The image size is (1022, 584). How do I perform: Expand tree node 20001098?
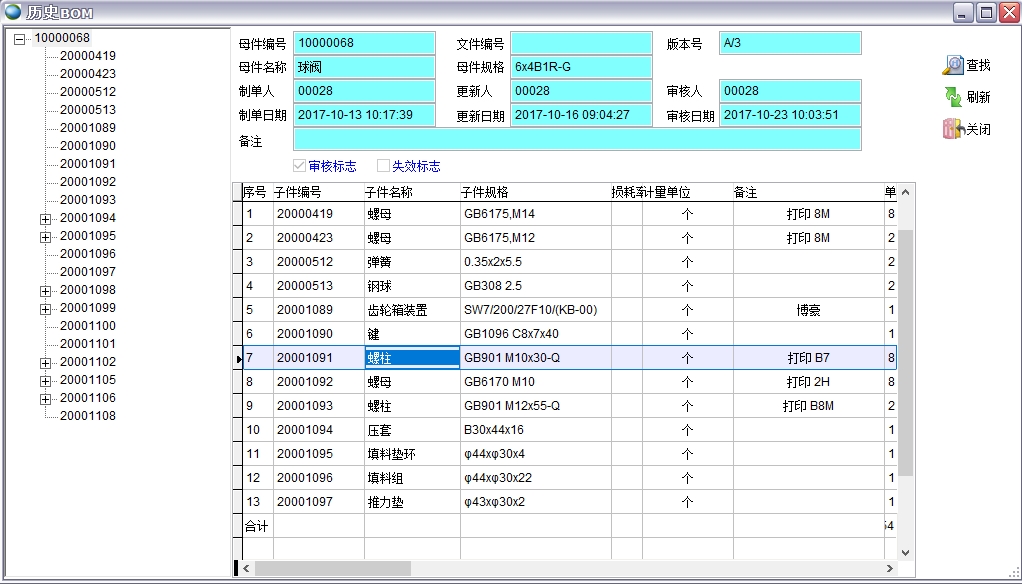[45, 290]
